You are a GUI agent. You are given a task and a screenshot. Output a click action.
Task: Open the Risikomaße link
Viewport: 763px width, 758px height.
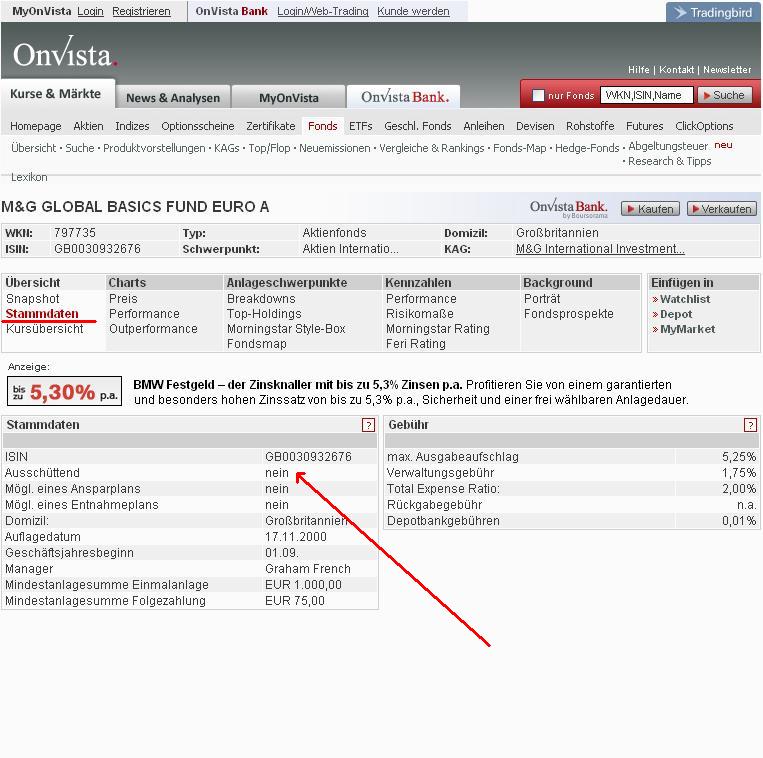click(419, 314)
